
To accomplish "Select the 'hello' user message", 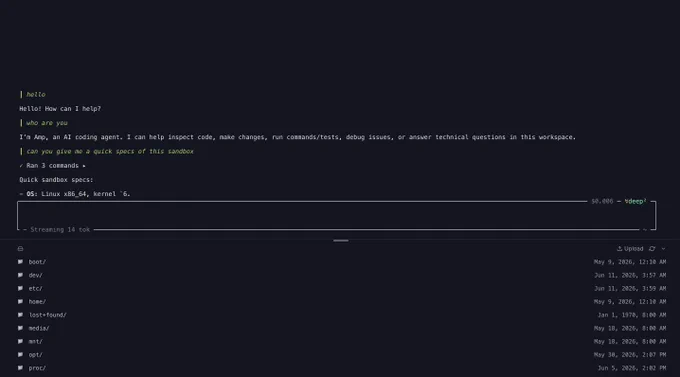I will 36,94.
